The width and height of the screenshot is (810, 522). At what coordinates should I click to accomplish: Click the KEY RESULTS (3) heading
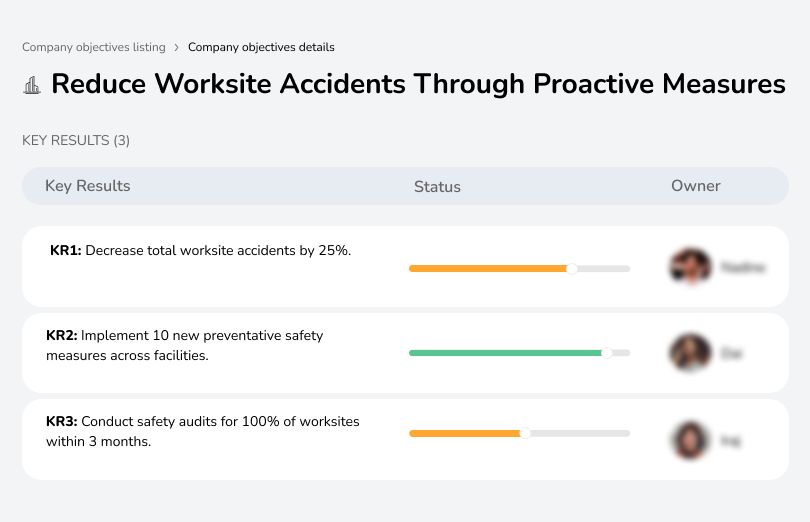(x=76, y=141)
